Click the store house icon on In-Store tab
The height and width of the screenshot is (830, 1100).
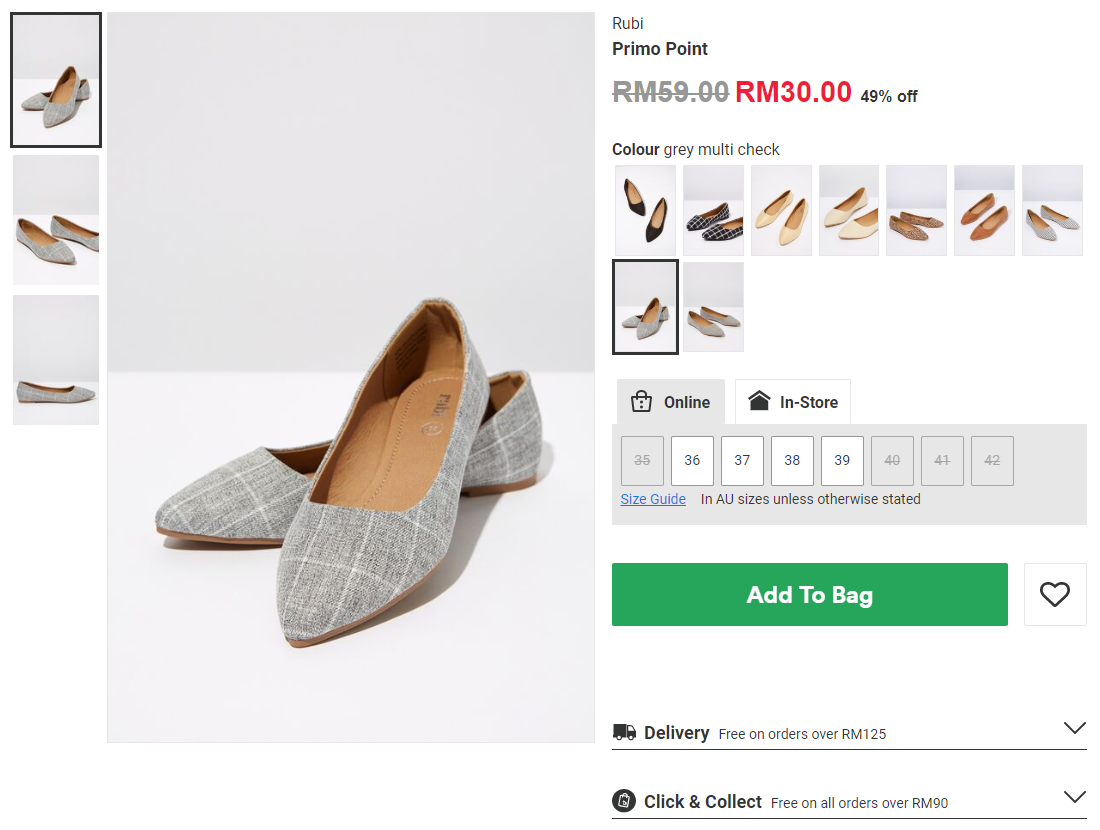pyautogui.click(x=759, y=402)
